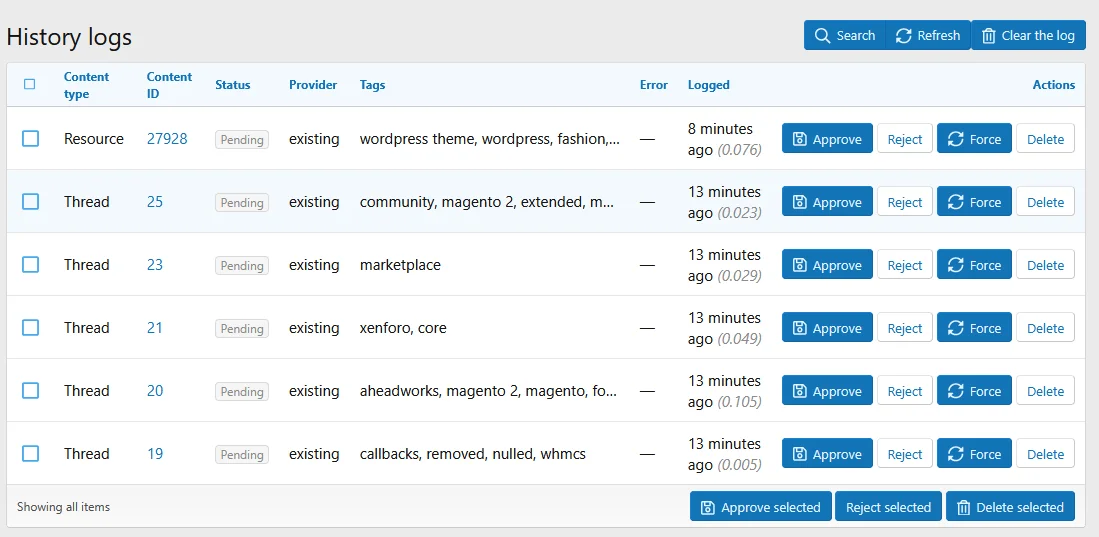Image resolution: width=1099 pixels, height=537 pixels.
Task: Click 'callbacks, removed, nulled, whmcs' tags cell
Action: pyautogui.click(x=472, y=454)
